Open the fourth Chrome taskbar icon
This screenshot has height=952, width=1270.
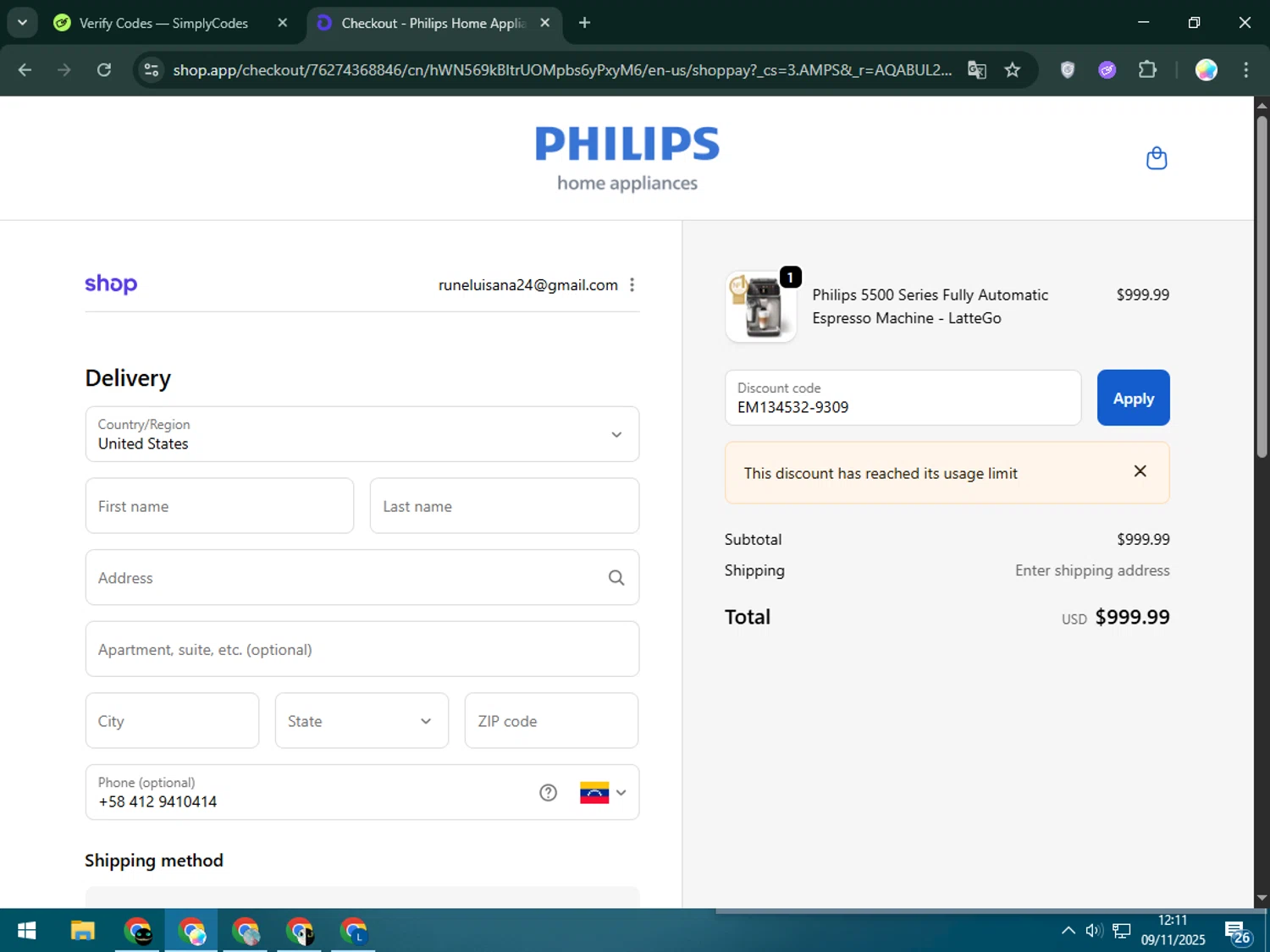300,931
